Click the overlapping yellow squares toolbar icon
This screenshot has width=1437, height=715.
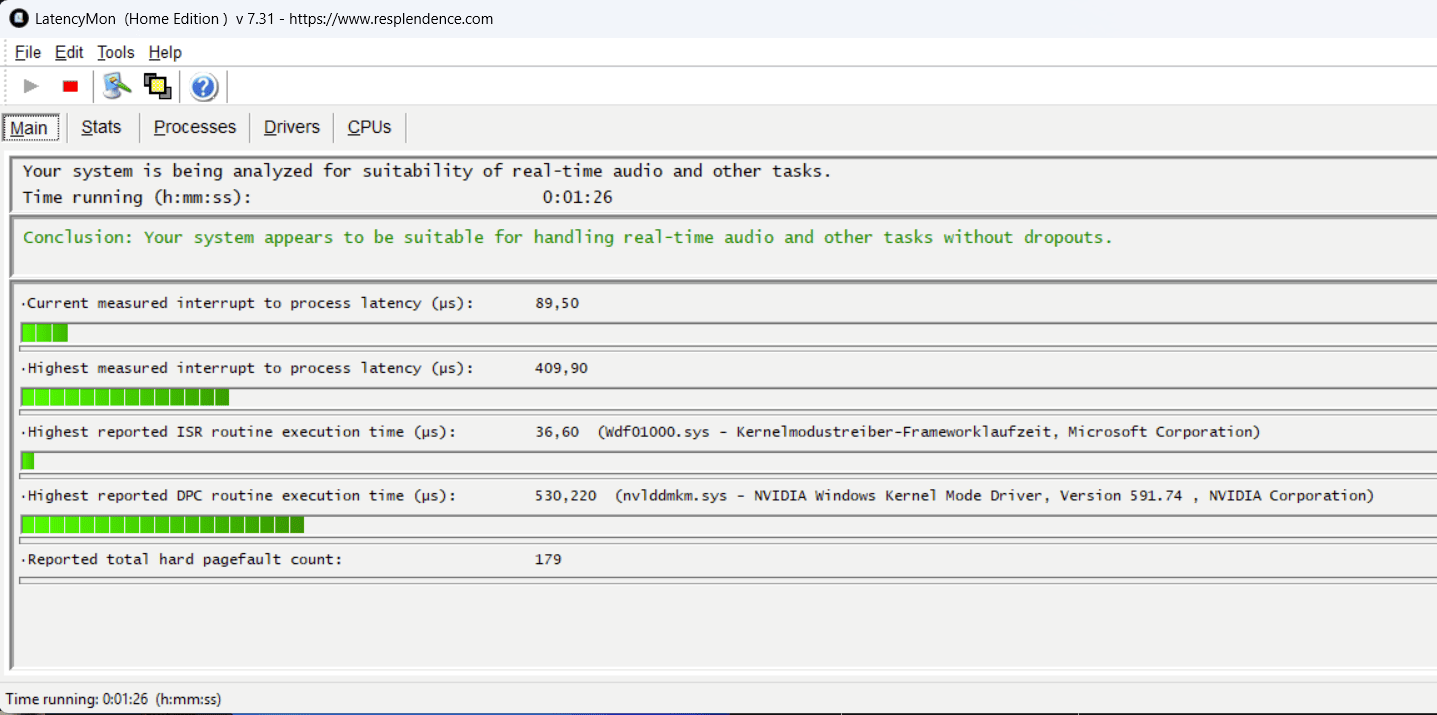[157, 87]
